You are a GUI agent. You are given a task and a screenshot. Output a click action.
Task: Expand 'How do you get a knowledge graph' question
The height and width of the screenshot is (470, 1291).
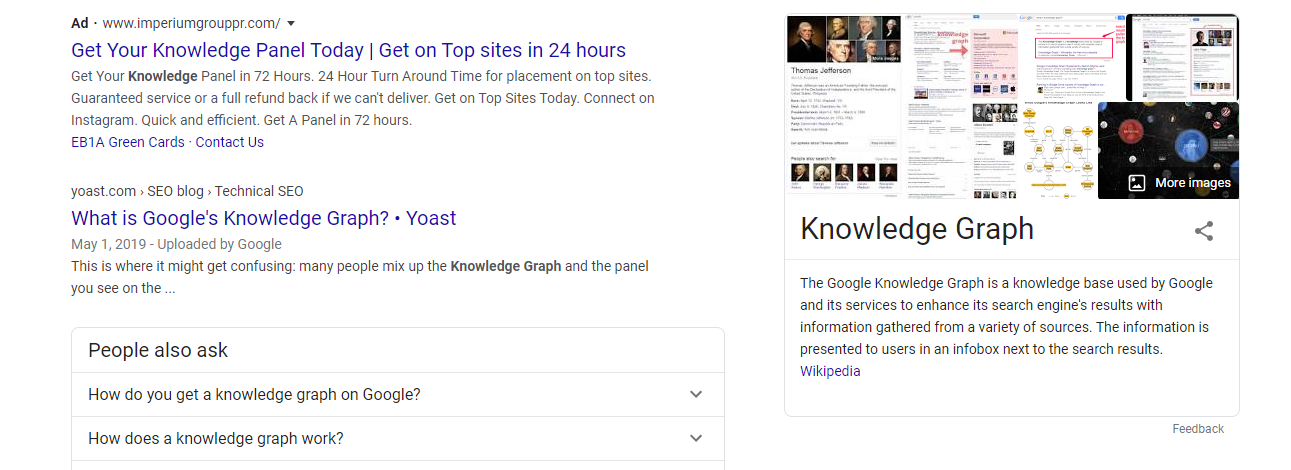pyautogui.click(x=398, y=394)
